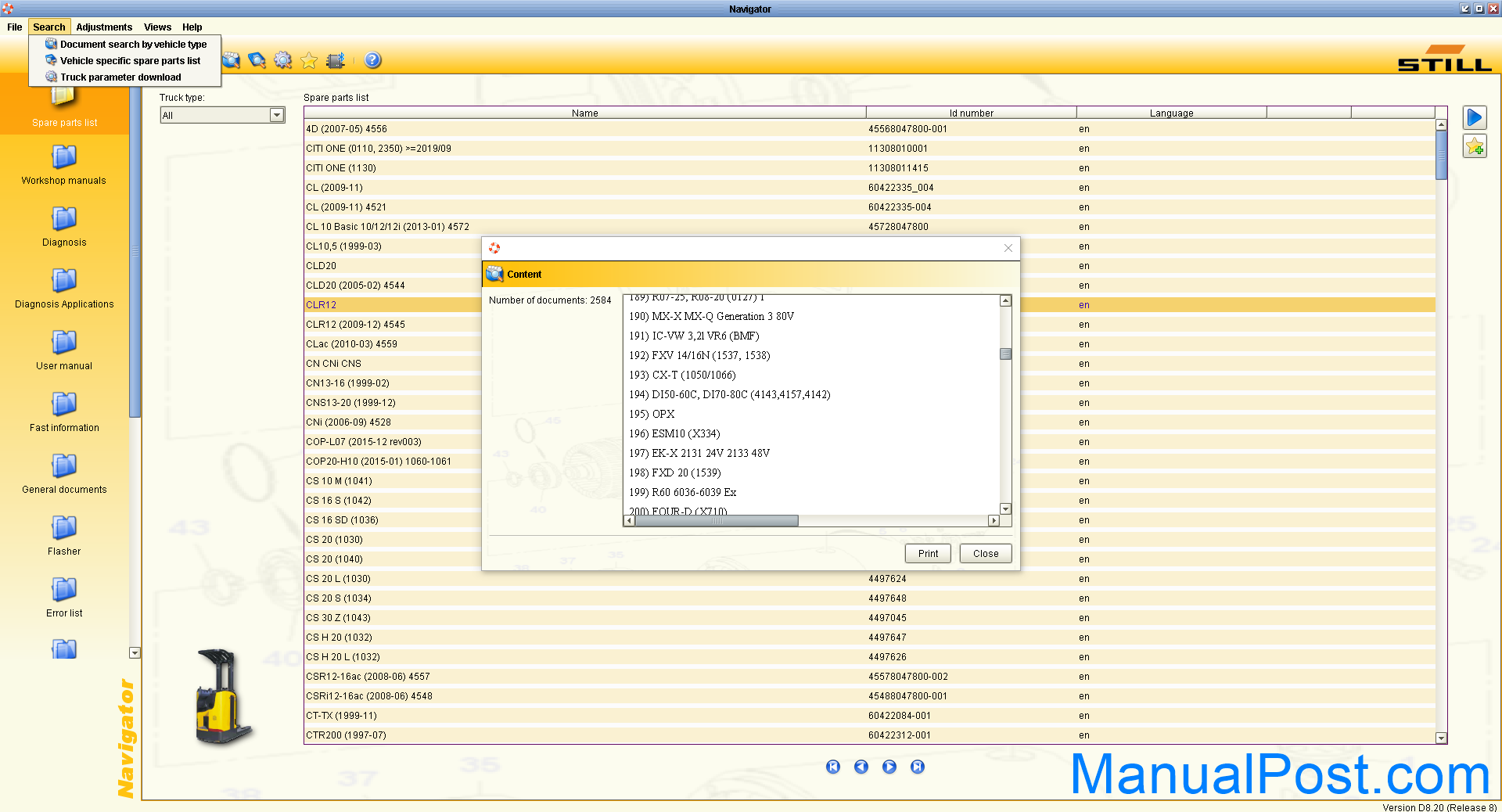Open help with the blue question mark icon
Image resolution: width=1502 pixels, height=812 pixels.
tap(373, 60)
